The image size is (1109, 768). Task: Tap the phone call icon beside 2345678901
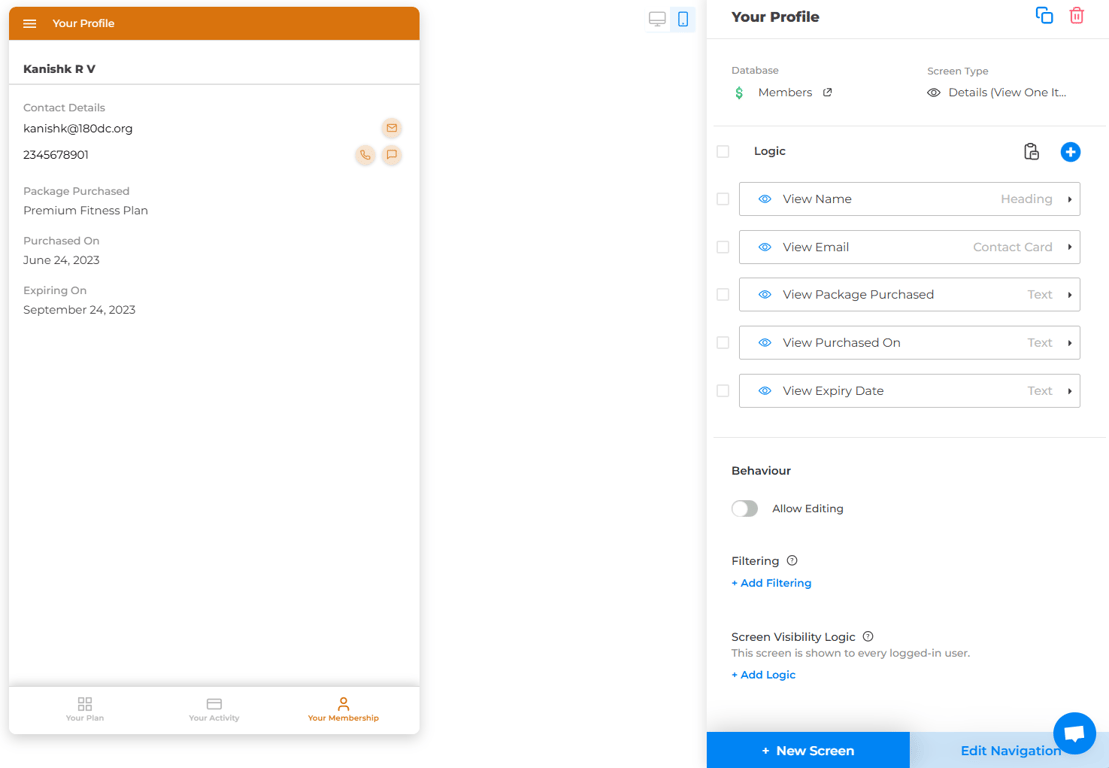(x=365, y=155)
